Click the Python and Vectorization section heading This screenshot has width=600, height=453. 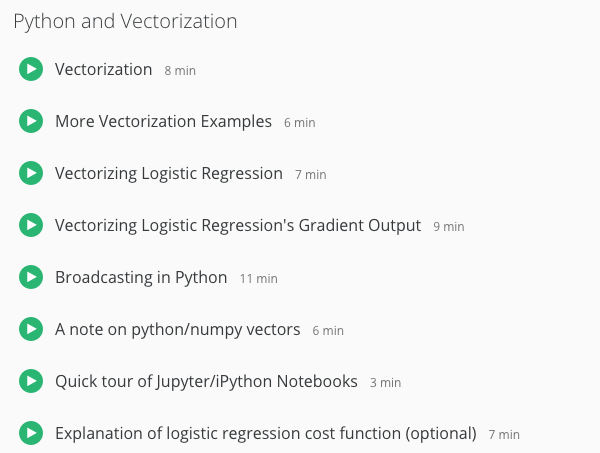pyautogui.click(x=125, y=21)
